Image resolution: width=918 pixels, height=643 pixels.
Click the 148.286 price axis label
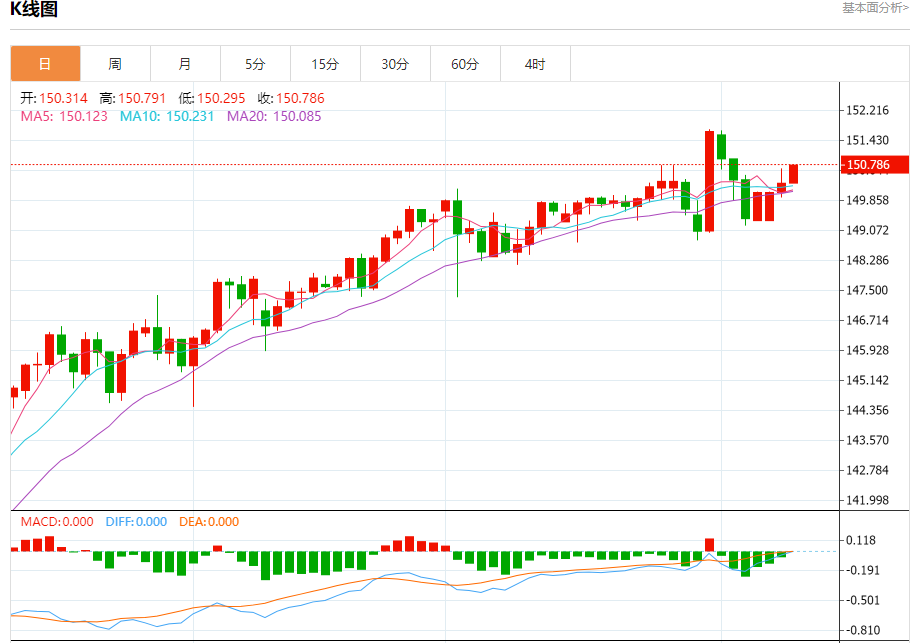click(x=868, y=260)
